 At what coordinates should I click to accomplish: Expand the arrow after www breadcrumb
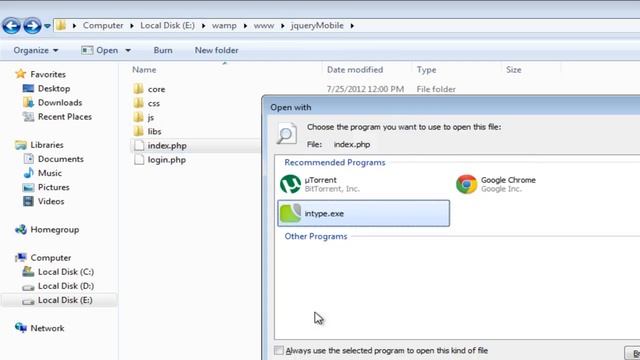[x=282, y=26]
